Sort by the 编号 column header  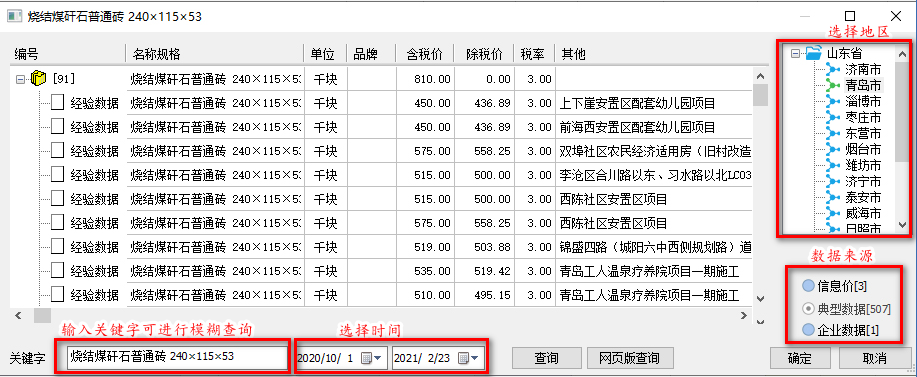pos(67,54)
